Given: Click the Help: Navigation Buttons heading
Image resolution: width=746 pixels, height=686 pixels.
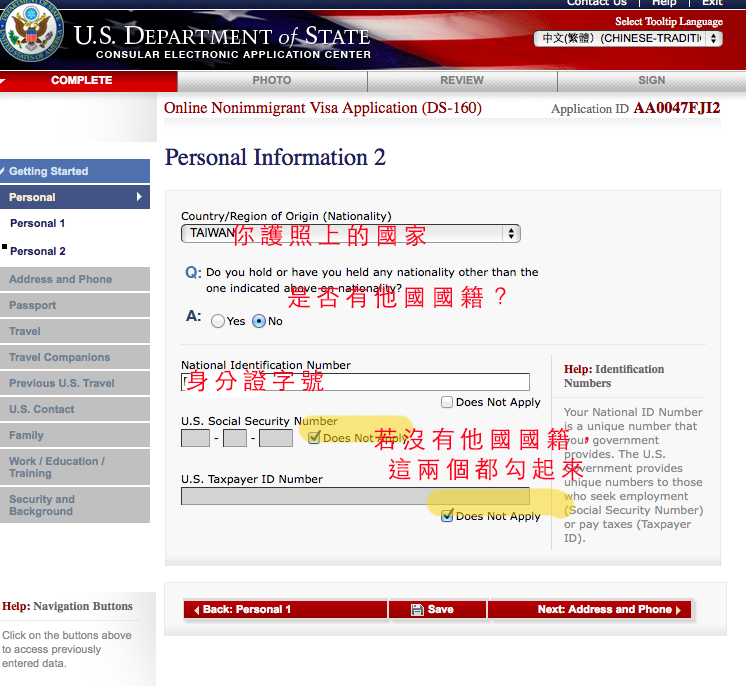Looking at the screenshot, I should coord(68,606).
